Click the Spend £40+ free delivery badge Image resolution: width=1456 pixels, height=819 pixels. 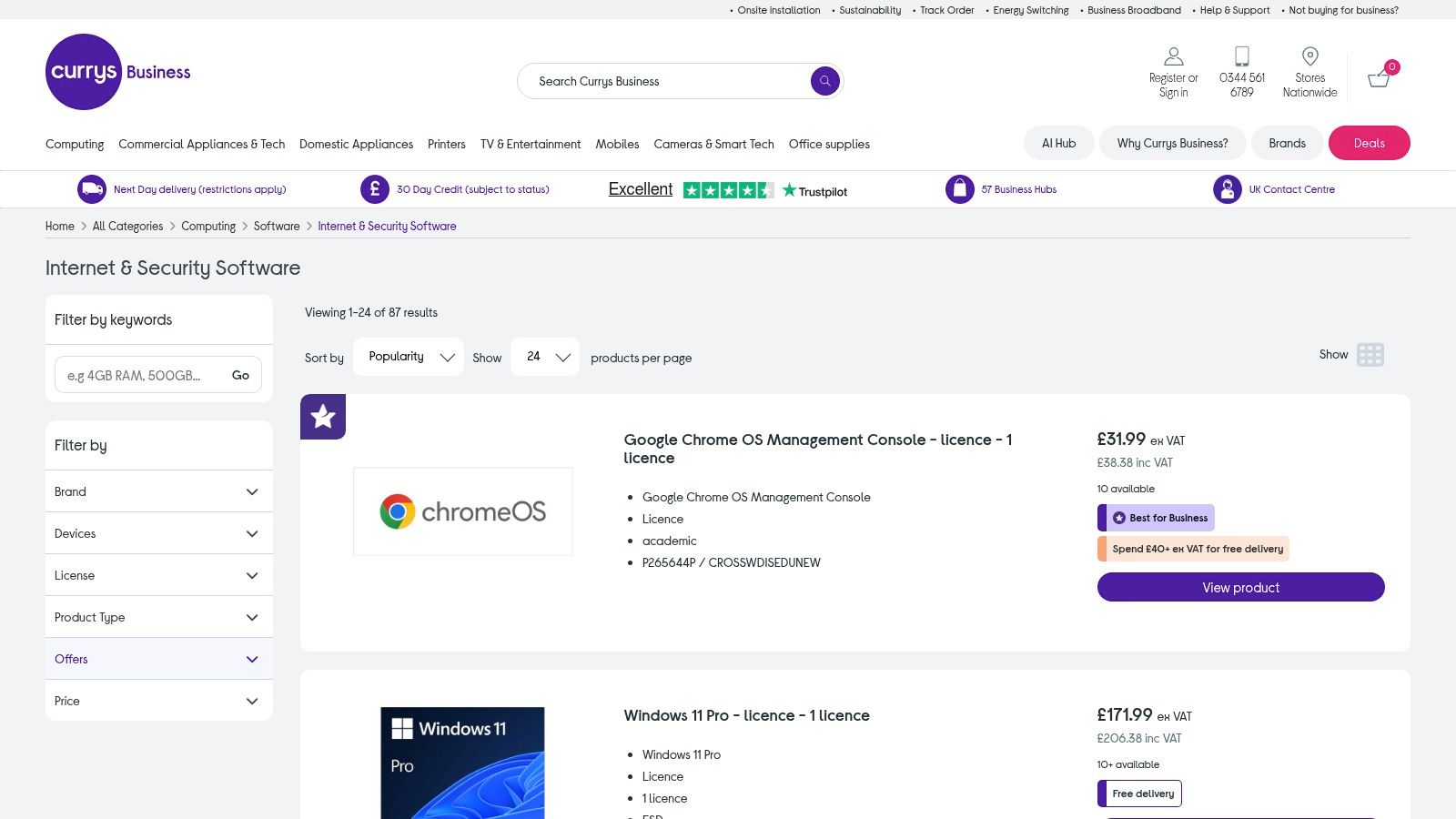pyautogui.click(x=1194, y=549)
